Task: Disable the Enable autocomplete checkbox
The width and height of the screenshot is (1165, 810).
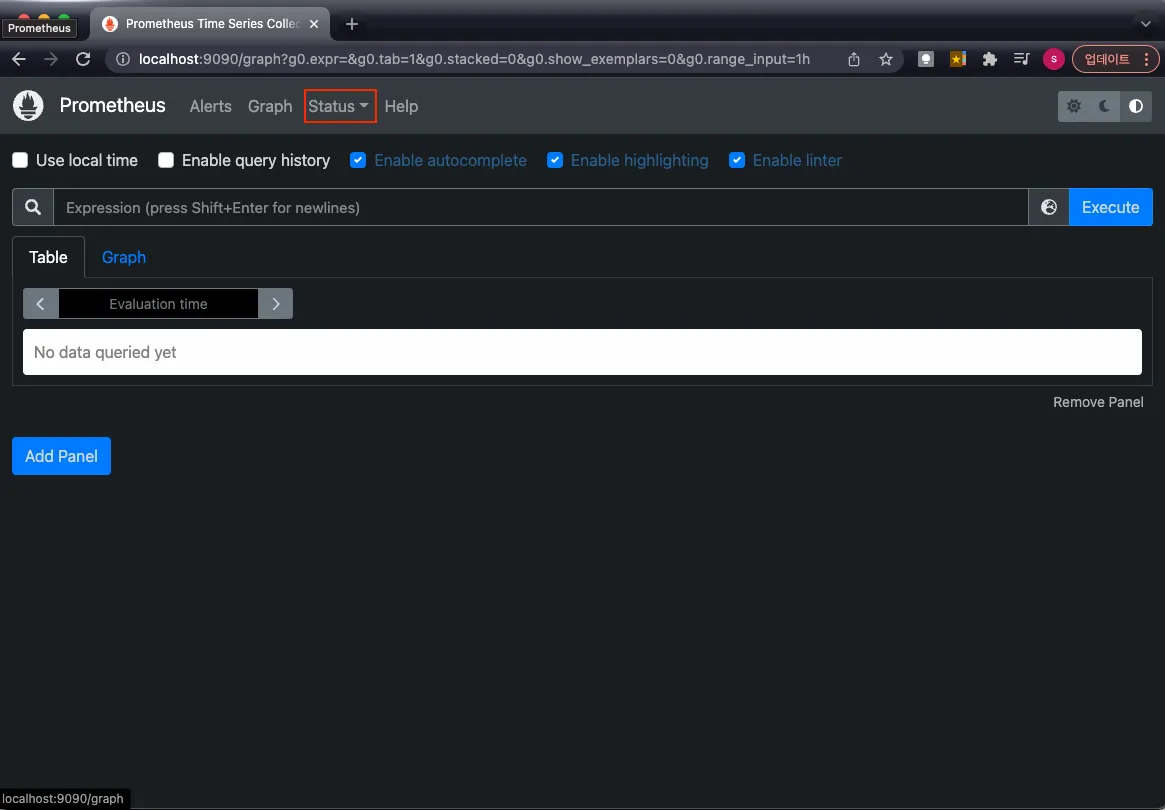Action: coord(358,161)
